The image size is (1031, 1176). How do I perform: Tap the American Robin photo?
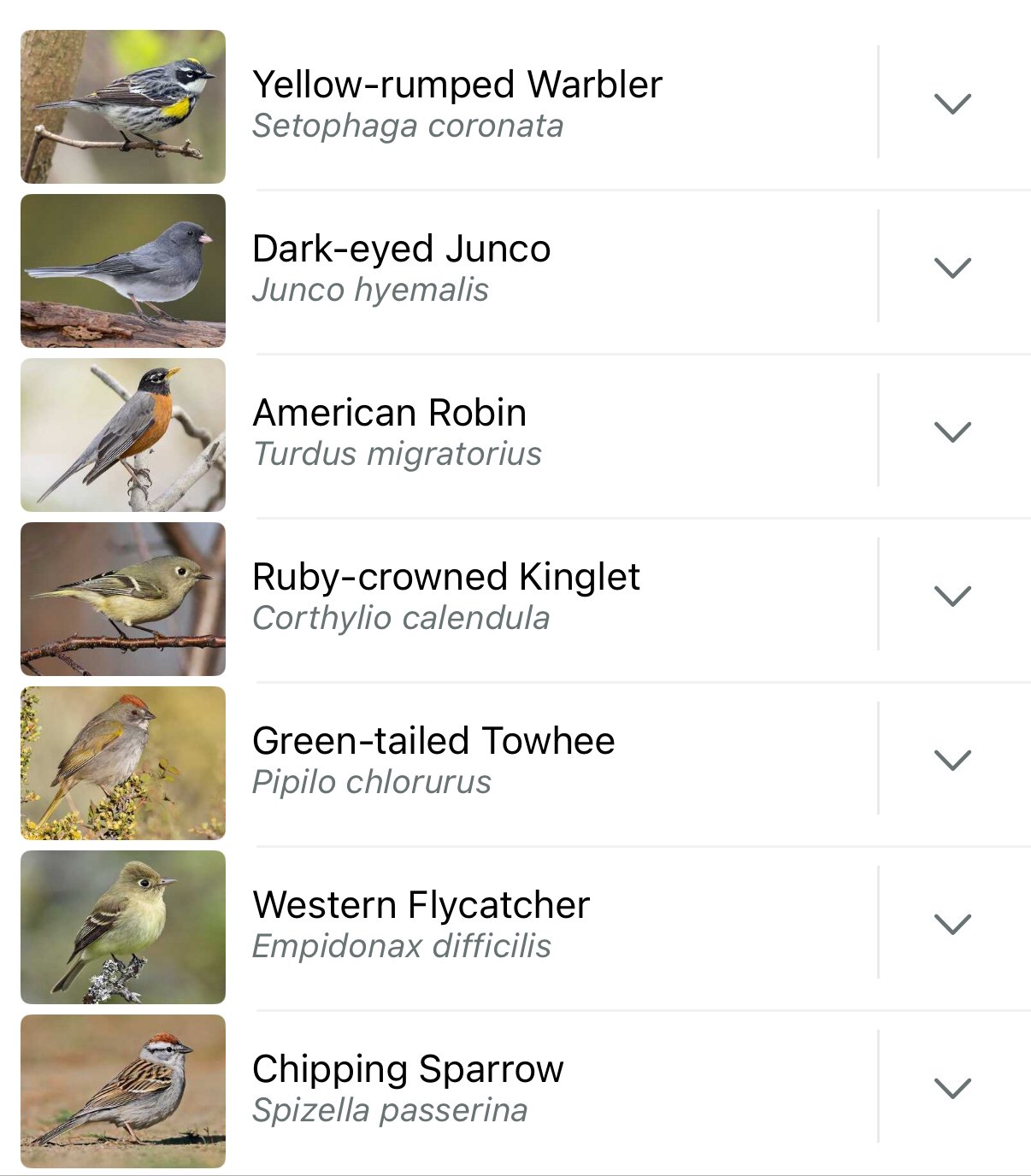(x=123, y=435)
